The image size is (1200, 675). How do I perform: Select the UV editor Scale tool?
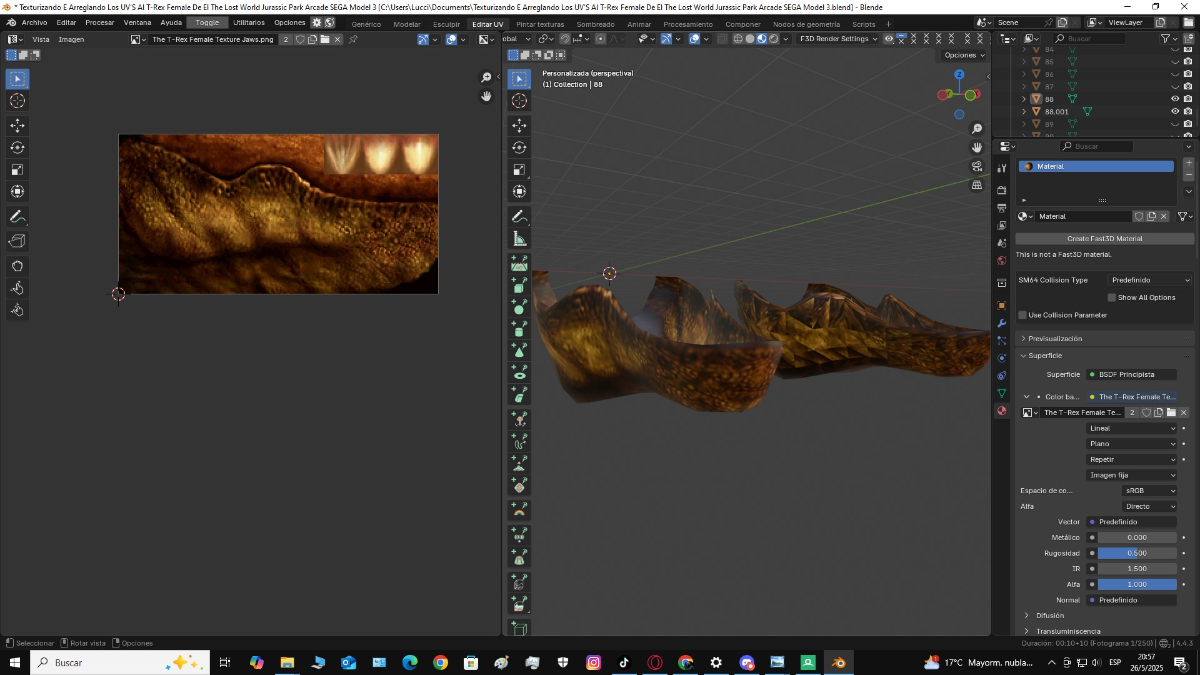(18, 169)
